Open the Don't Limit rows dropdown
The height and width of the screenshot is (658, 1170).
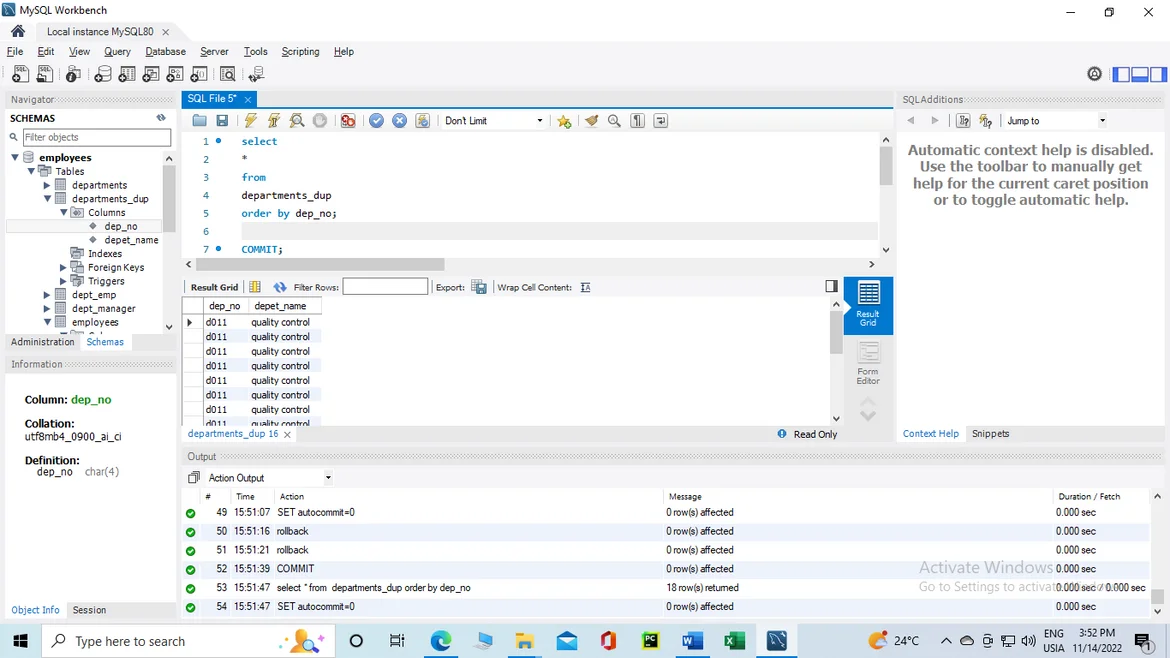493,121
